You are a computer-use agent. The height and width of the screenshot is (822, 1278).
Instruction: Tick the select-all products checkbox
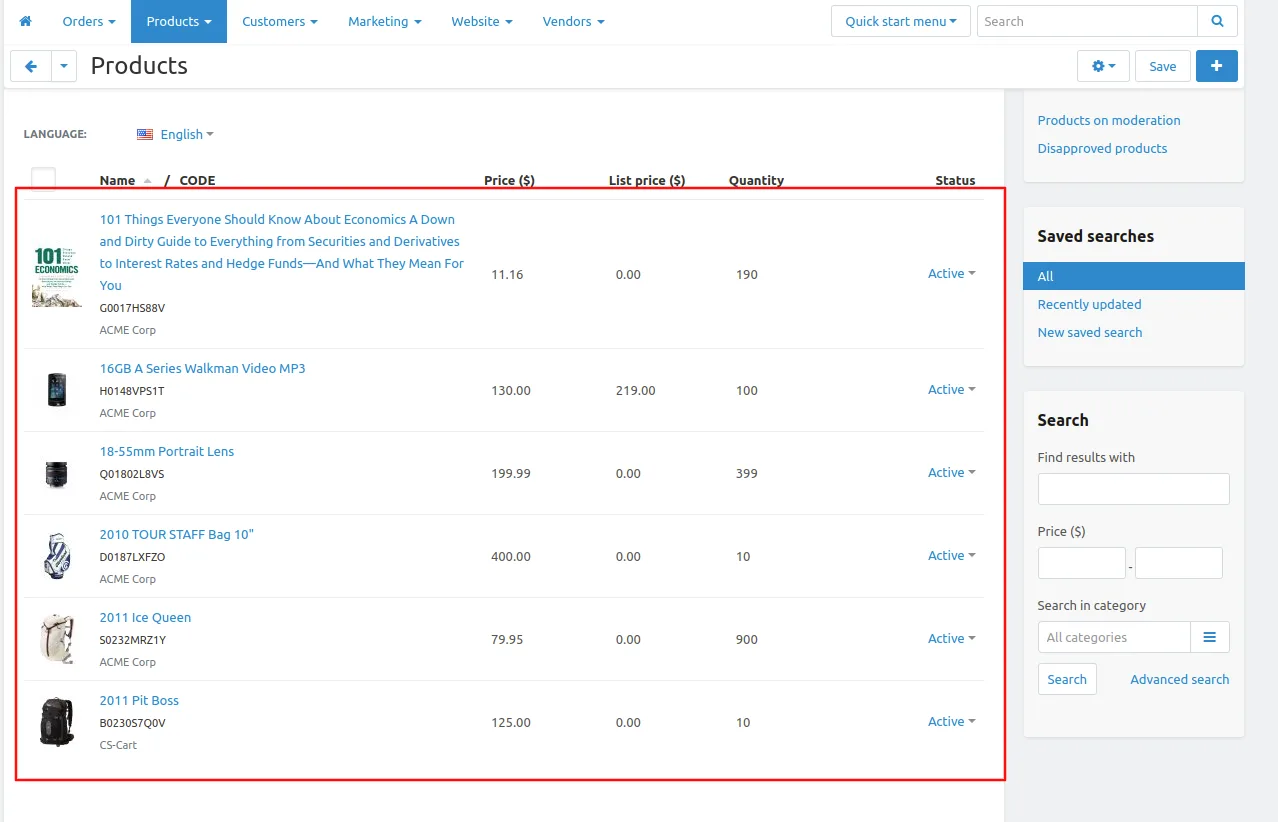click(x=43, y=179)
